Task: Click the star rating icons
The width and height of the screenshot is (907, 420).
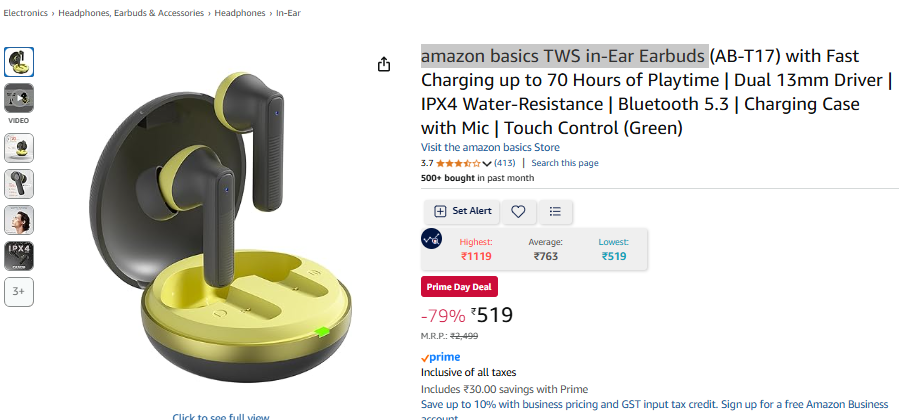Action: tap(458, 163)
